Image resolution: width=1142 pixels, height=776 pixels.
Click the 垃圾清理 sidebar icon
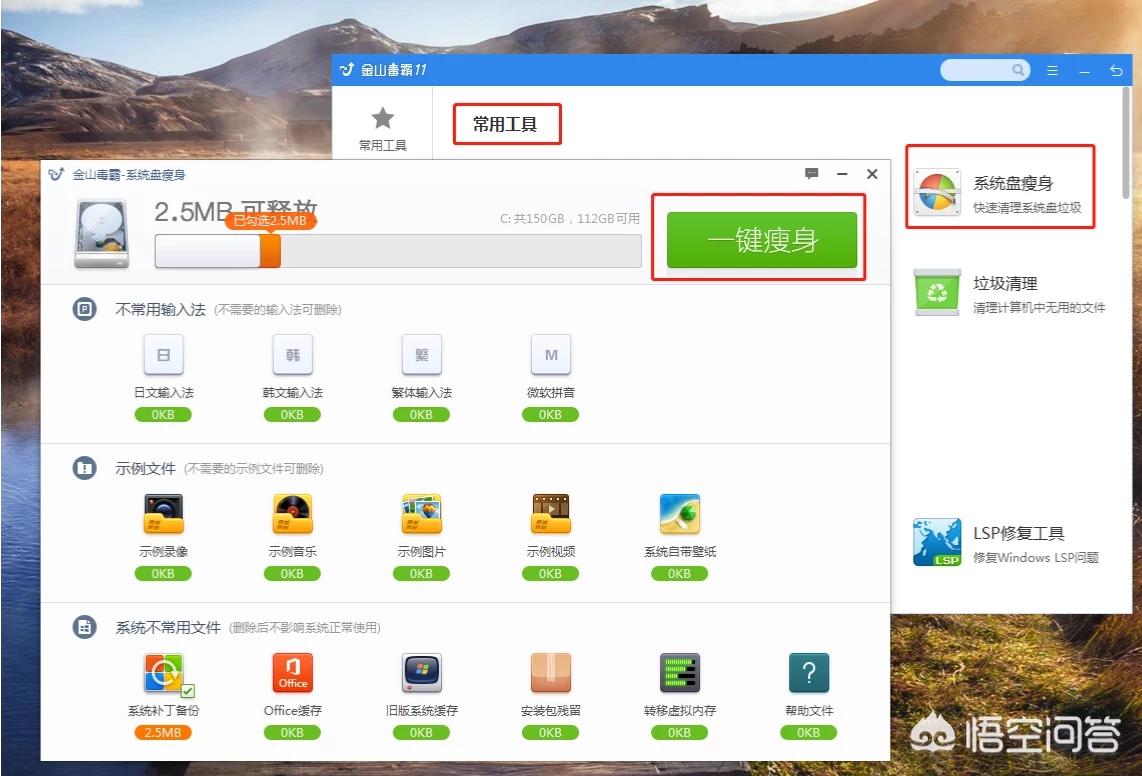tap(936, 293)
